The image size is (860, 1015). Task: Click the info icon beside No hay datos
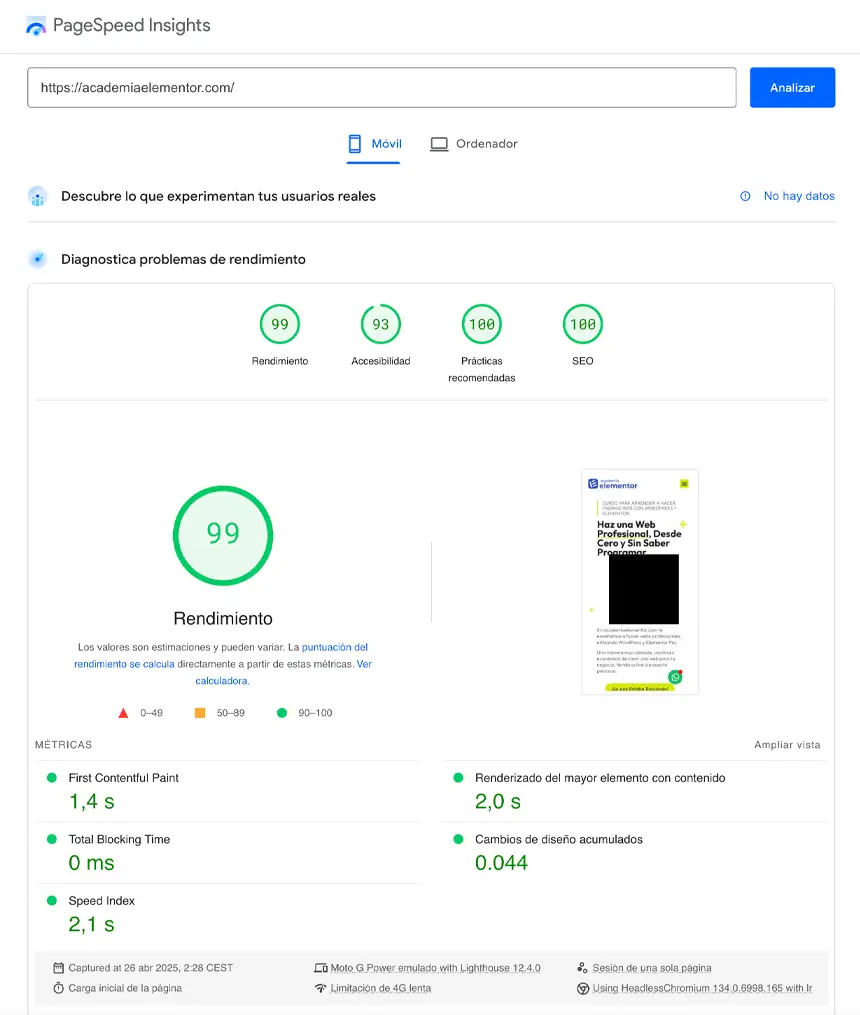[x=745, y=196]
